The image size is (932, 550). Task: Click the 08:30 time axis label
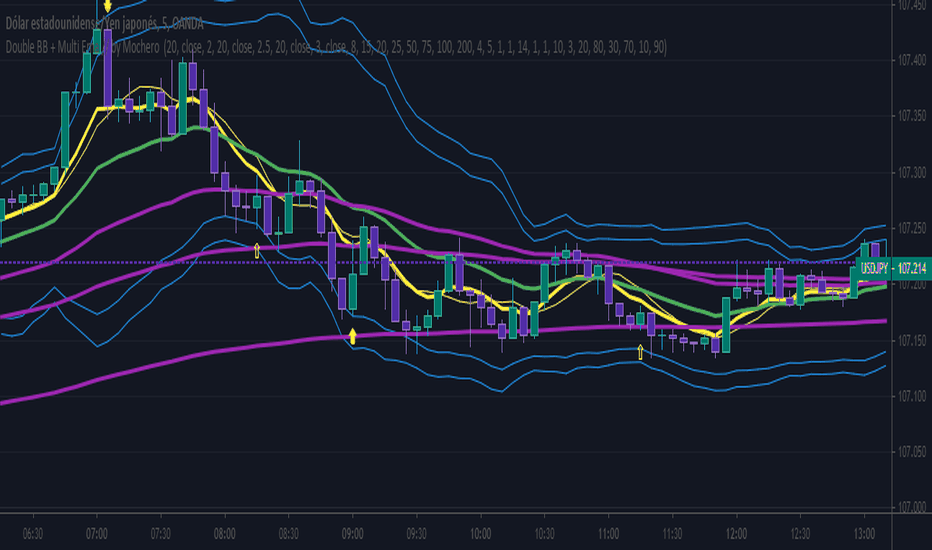[x=288, y=533]
